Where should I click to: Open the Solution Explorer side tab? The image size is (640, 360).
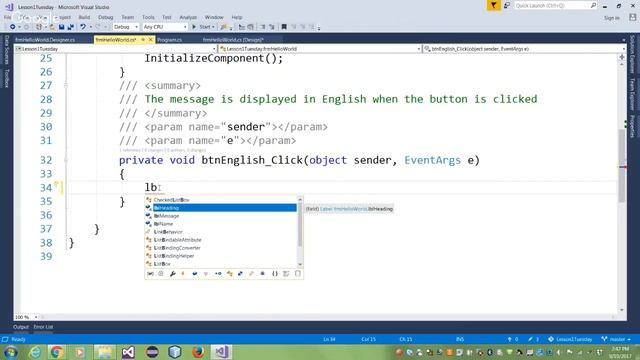(632, 54)
